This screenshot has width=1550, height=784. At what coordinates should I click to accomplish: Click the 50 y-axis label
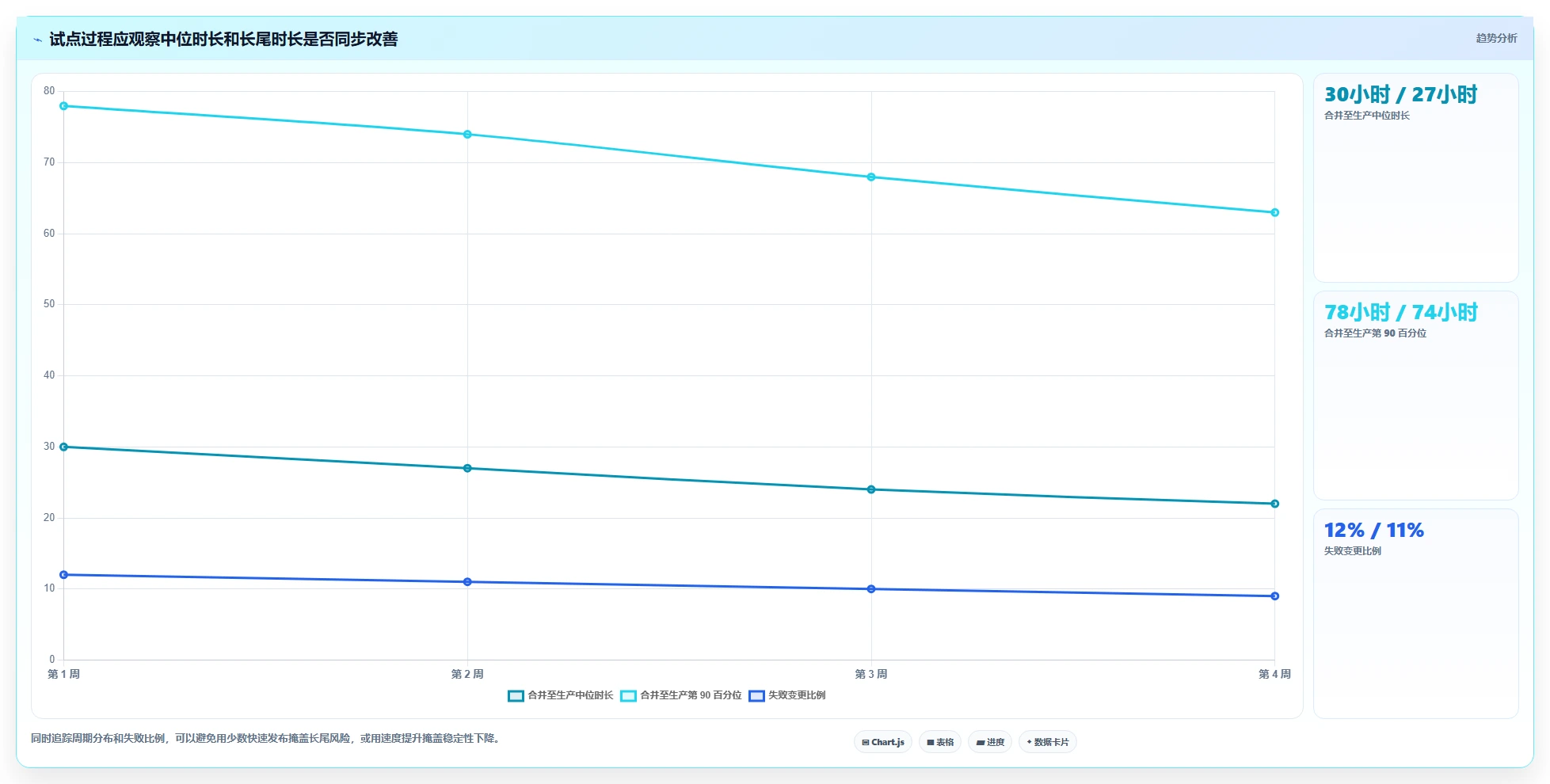coord(49,304)
